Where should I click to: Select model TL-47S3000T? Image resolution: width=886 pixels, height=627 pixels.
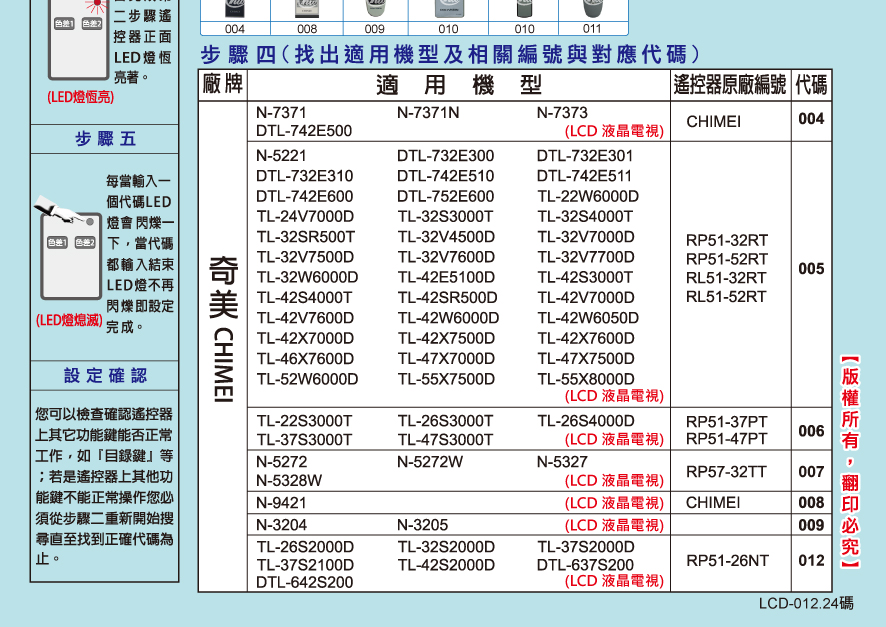pos(445,439)
